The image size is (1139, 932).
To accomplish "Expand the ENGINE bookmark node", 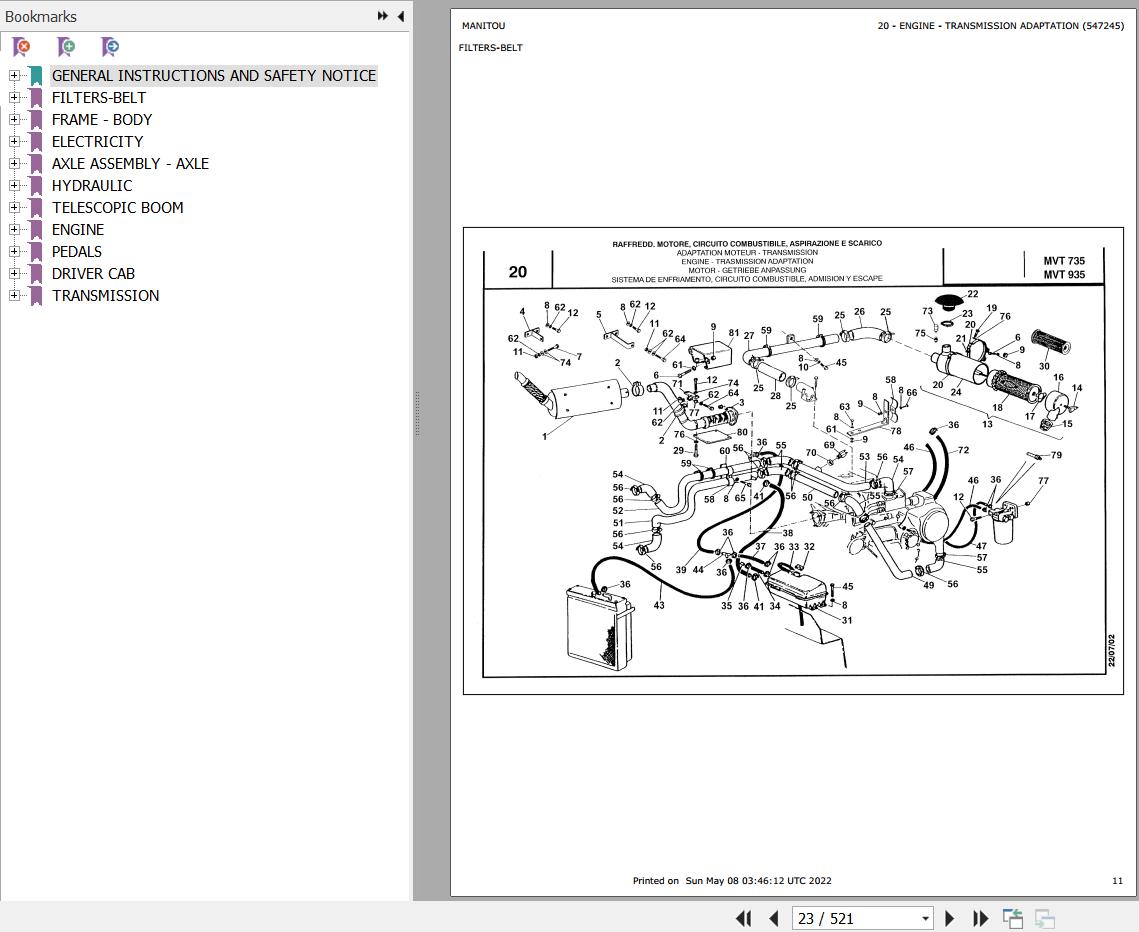I will click(x=14, y=230).
